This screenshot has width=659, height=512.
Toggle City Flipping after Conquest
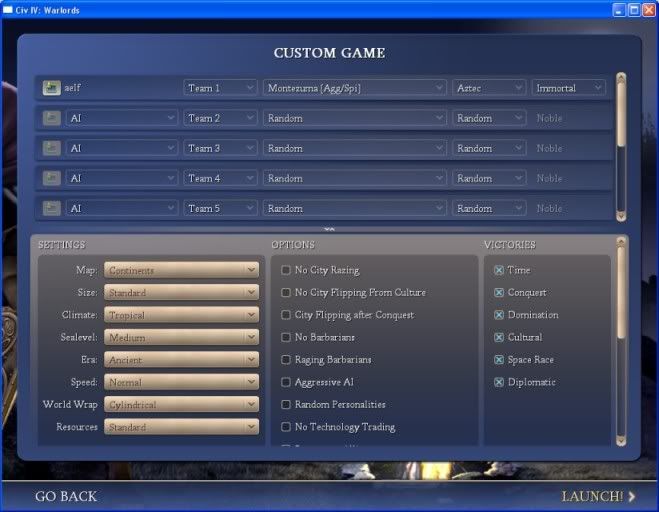[286, 315]
